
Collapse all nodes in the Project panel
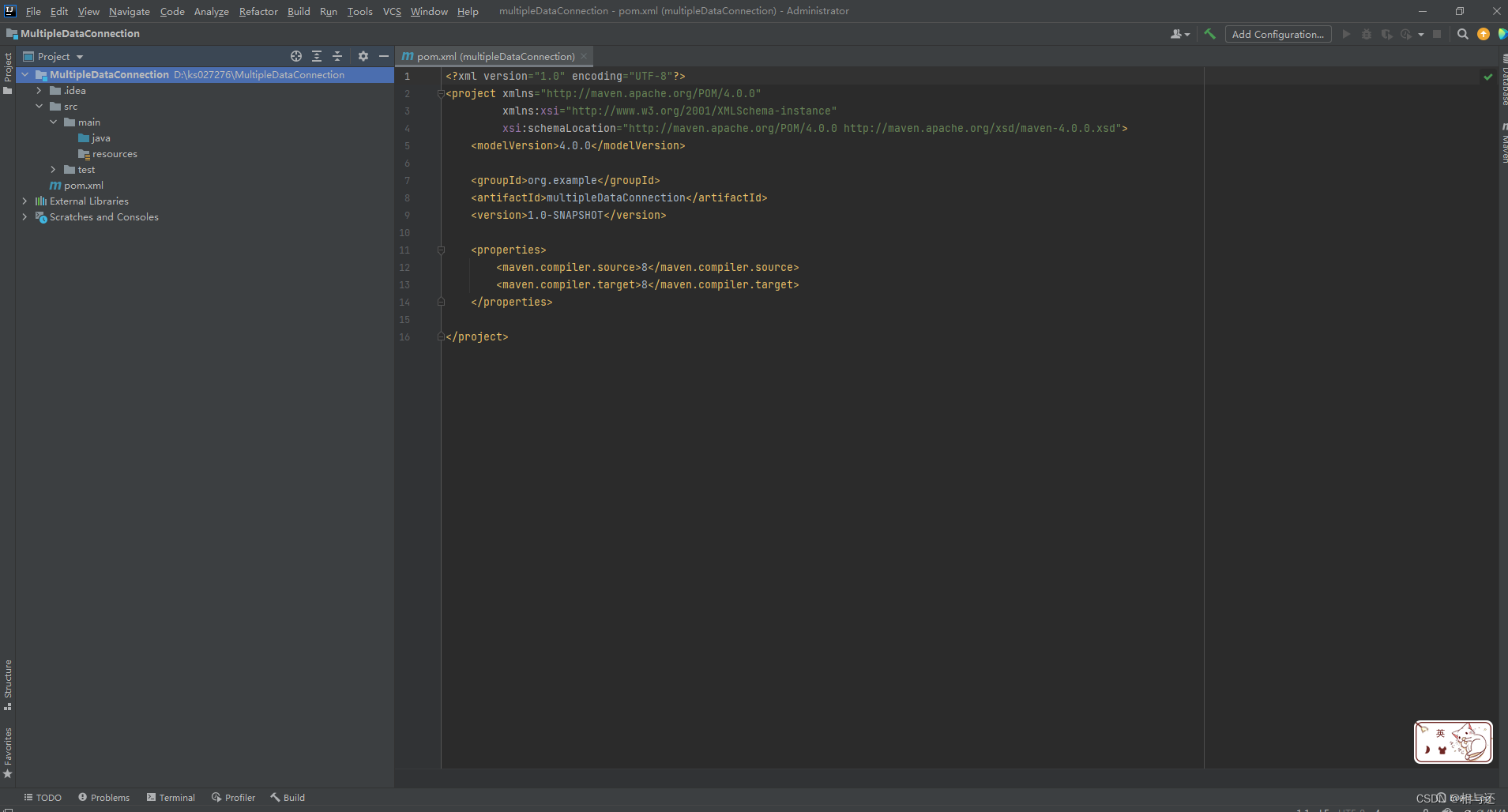[337, 56]
